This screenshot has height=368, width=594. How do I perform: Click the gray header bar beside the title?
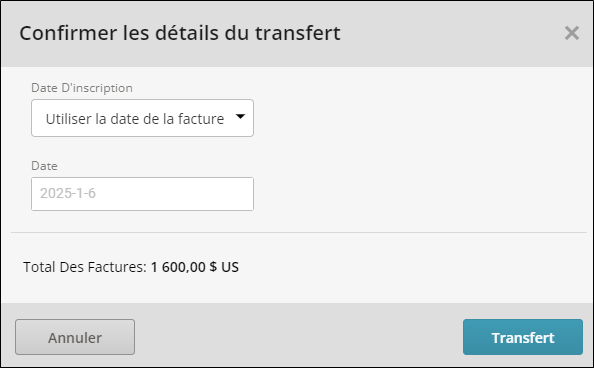[451, 34]
